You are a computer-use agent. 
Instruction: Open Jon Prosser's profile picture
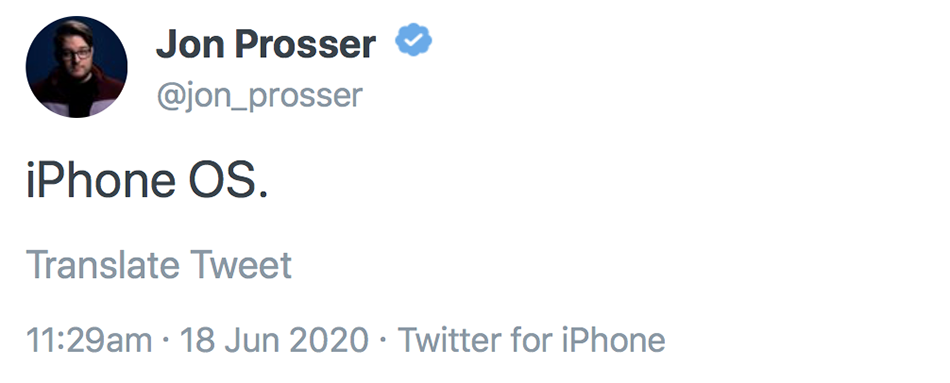(x=76, y=67)
